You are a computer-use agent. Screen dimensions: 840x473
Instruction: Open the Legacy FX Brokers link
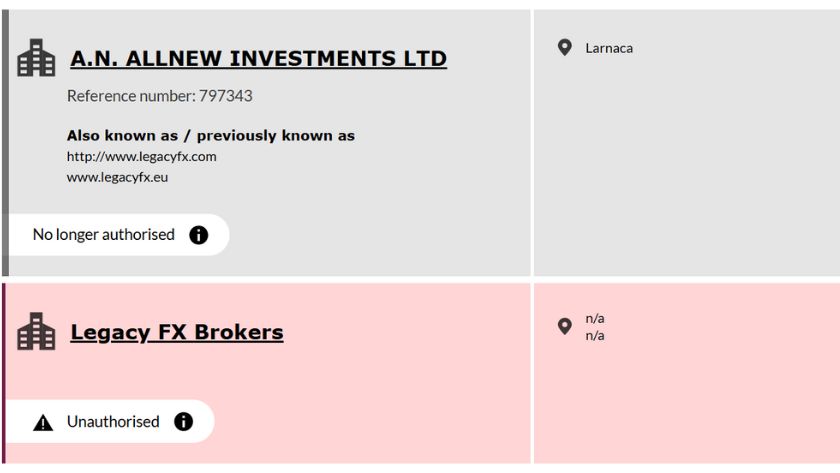click(x=176, y=332)
